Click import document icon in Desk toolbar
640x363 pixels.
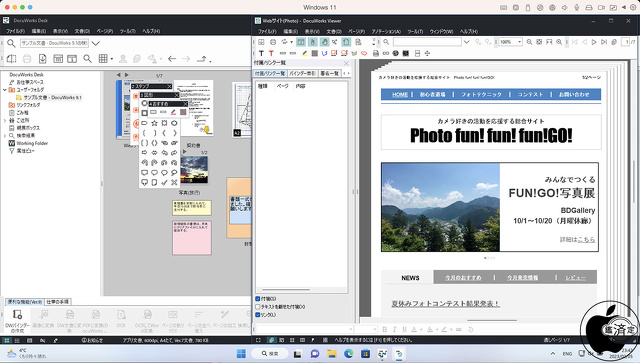(x=42, y=59)
